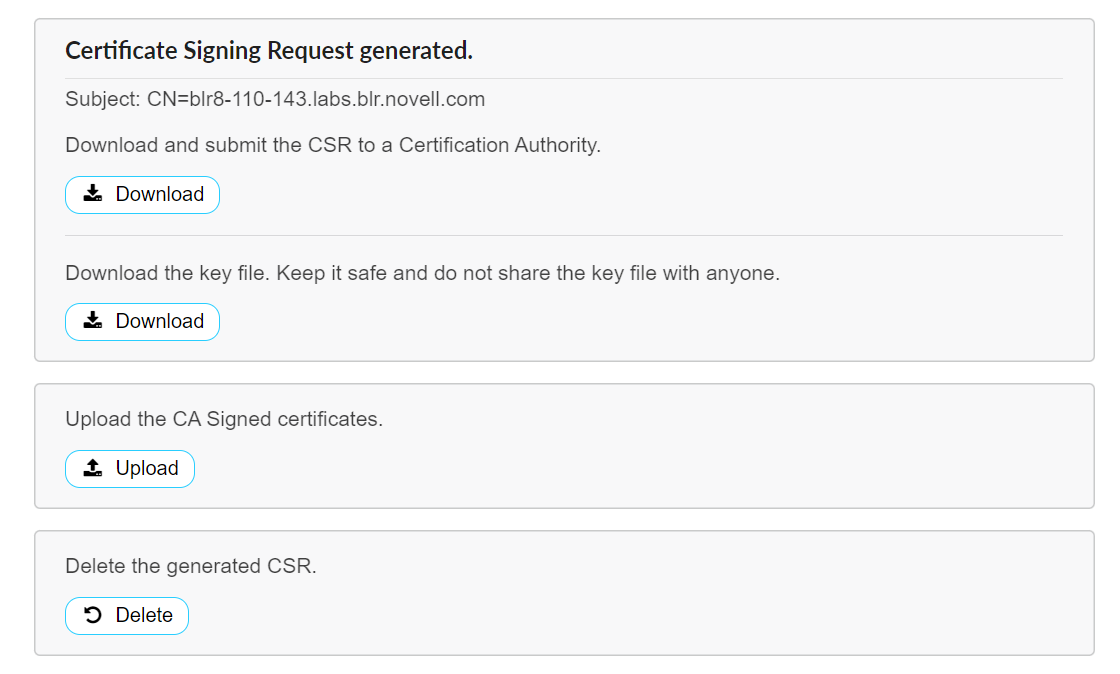Click the download icon for the CSR
The width and height of the screenshot is (1120, 674).
click(x=93, y=194)
